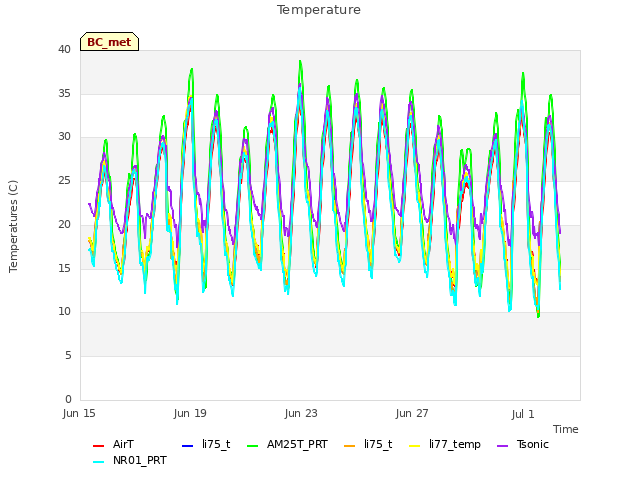Click the 25 y-axis tick label
640x480 pixels.
(64, 180)
